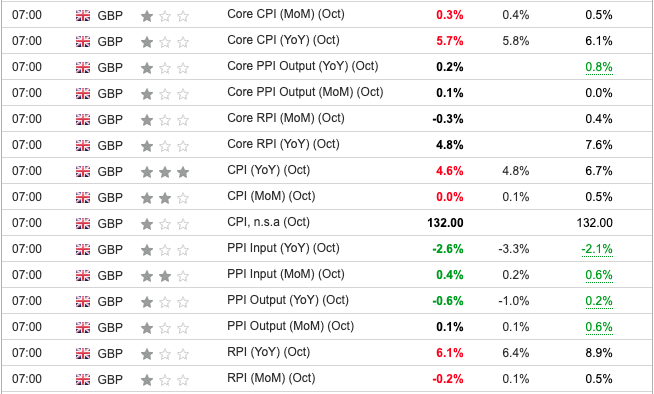Click the UK flag in RPI (MoM) row

pos(83,380)
